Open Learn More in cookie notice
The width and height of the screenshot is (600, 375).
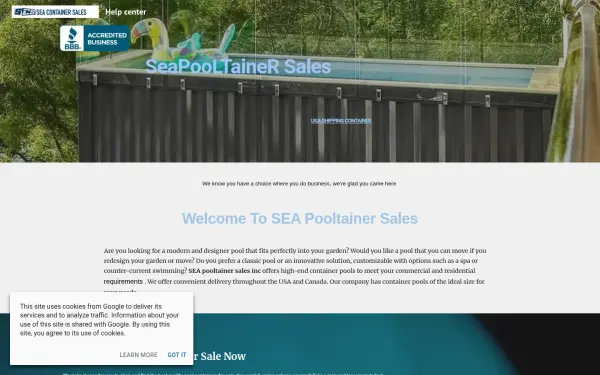(138, 355)
